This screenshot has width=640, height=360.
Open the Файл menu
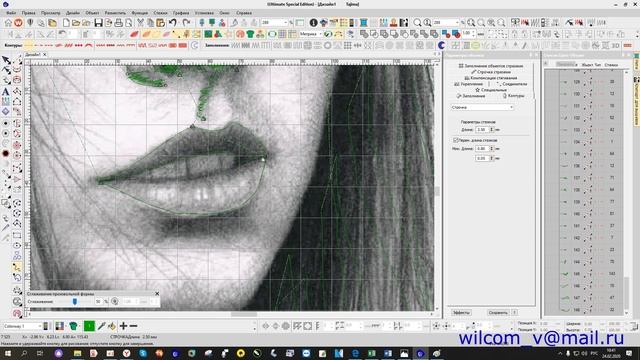[x=11, y=13]
